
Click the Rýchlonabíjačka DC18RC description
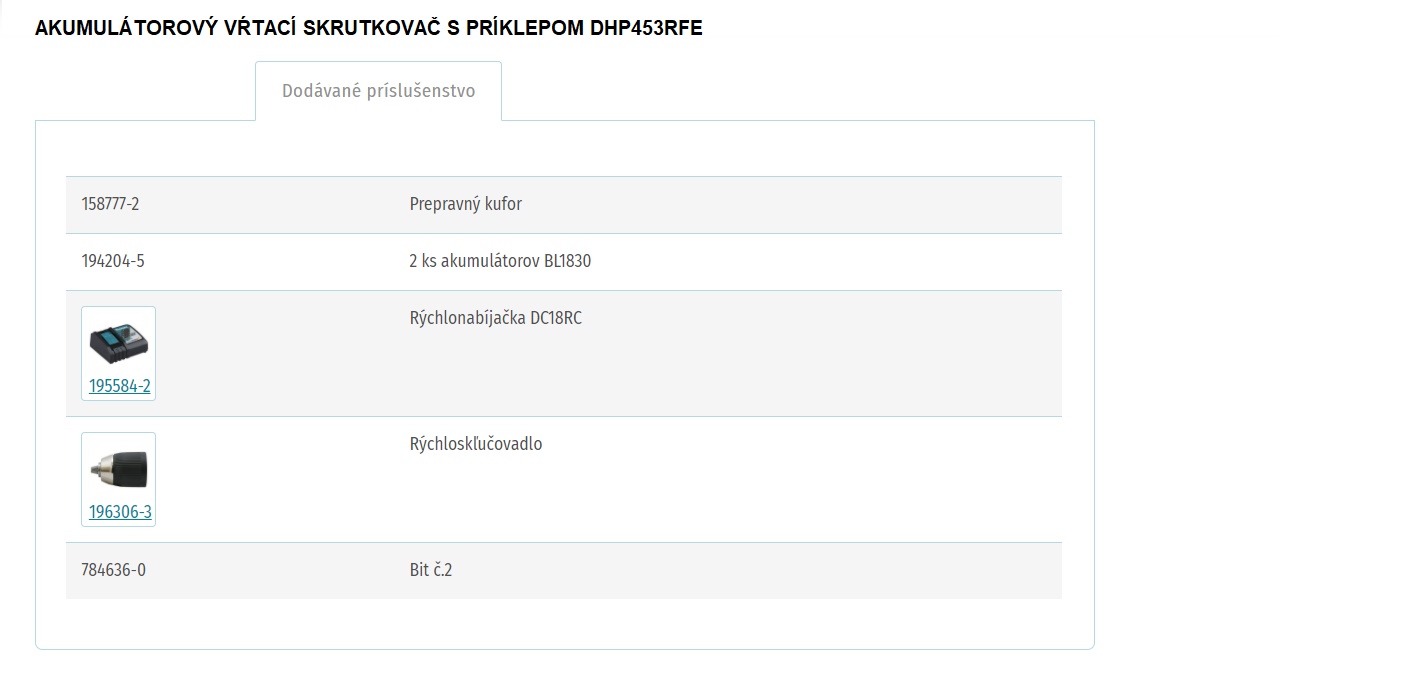495,318
